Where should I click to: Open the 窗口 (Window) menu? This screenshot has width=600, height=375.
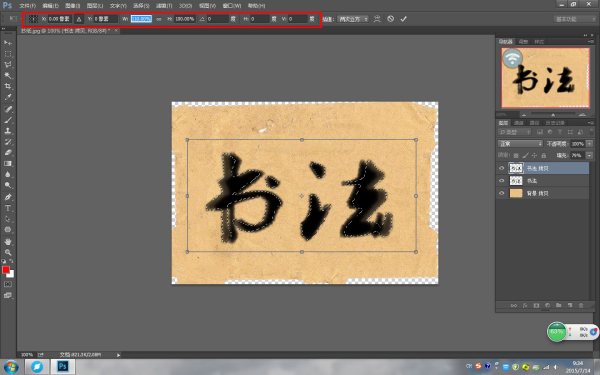click(232, 6)
